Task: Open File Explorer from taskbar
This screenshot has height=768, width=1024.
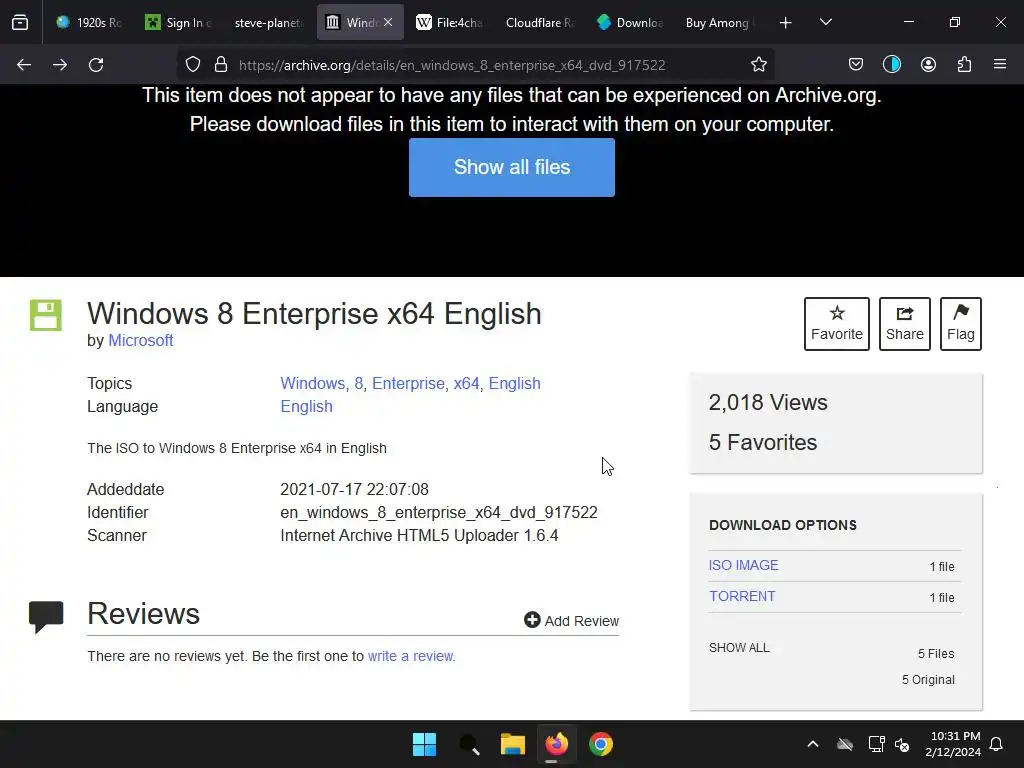Action: (x=513, y=744)
